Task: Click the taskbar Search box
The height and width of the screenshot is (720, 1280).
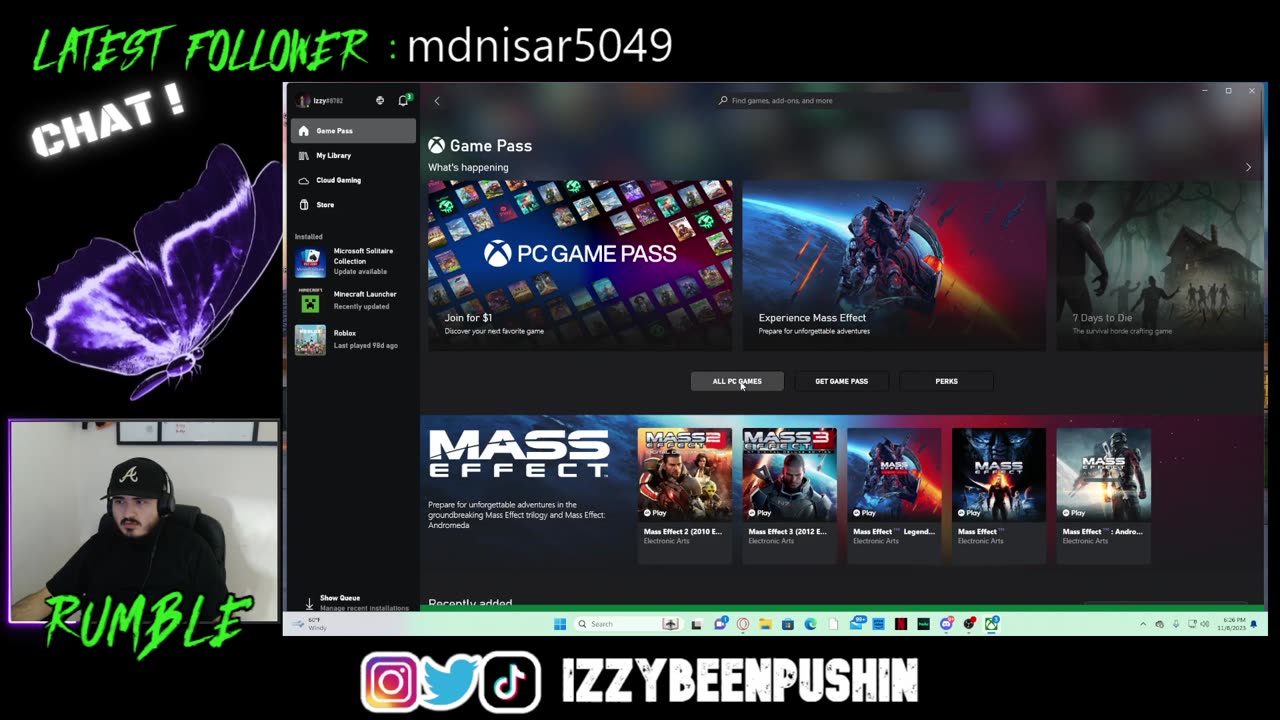Action: pos(630,624)
